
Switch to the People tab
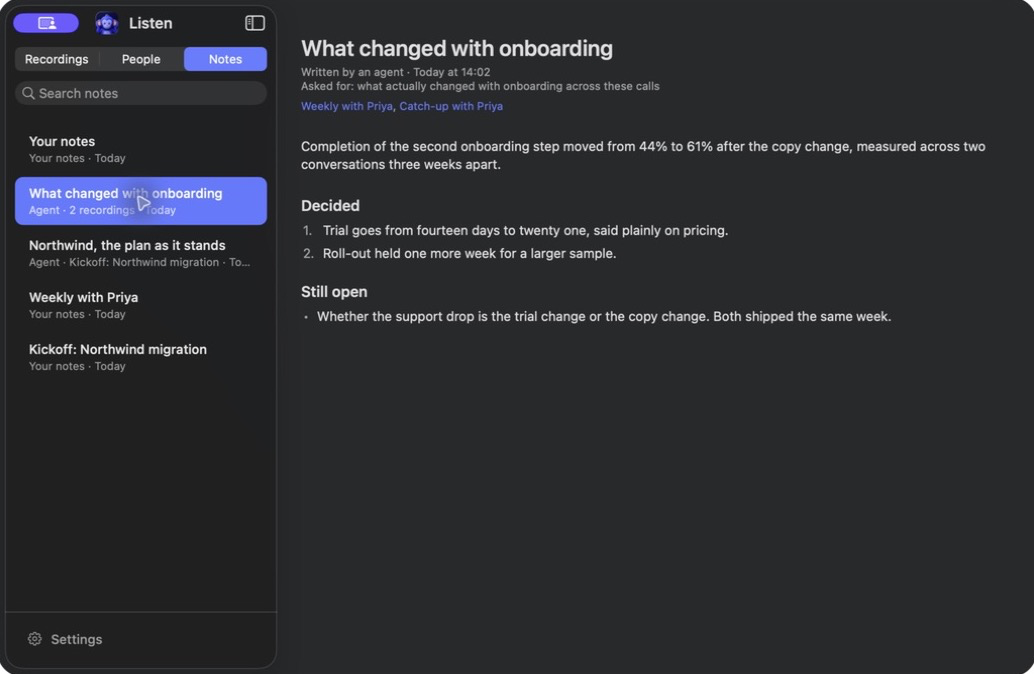tap(141, 59)
